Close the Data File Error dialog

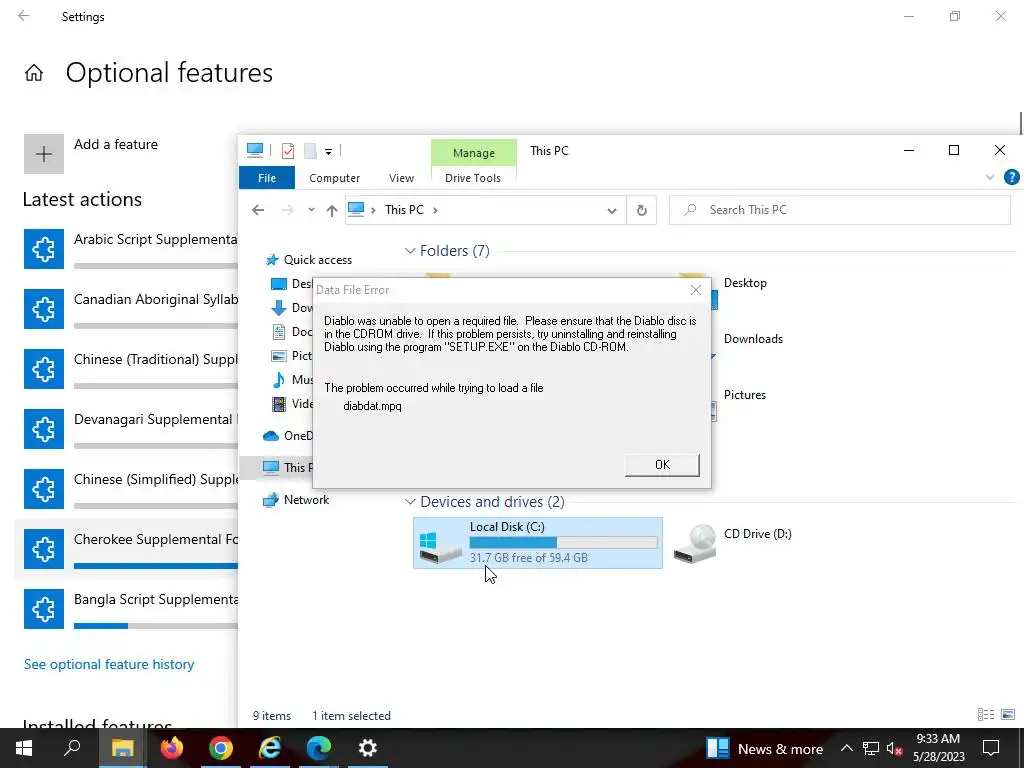tap(696, 290)
